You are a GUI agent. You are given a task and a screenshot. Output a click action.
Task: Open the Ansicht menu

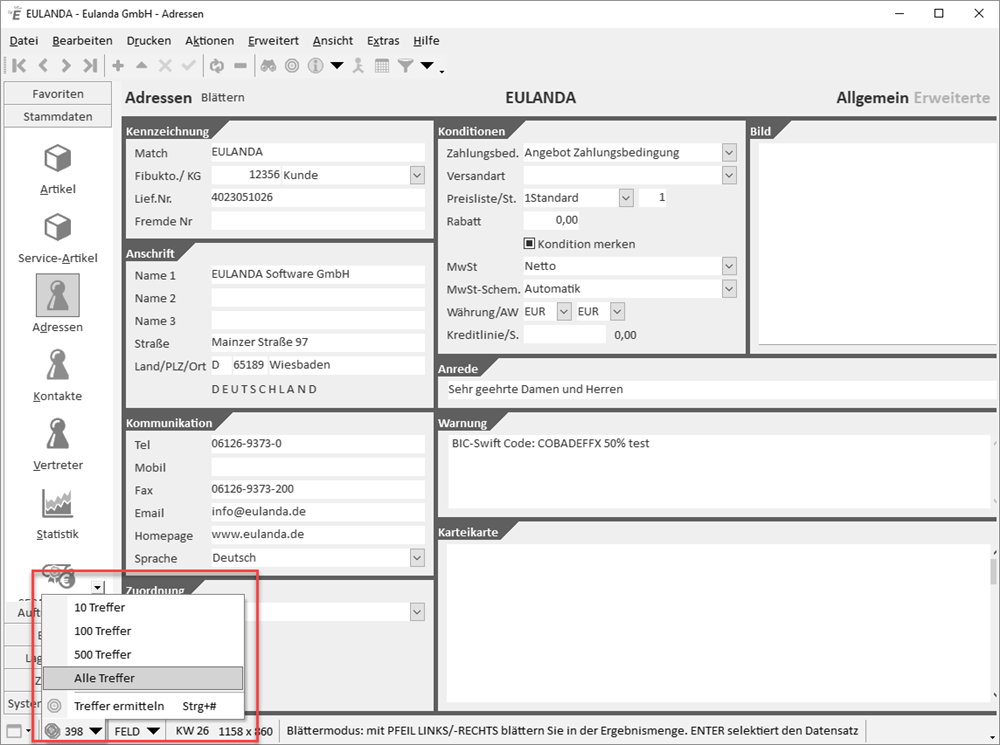tap(332, 40)
